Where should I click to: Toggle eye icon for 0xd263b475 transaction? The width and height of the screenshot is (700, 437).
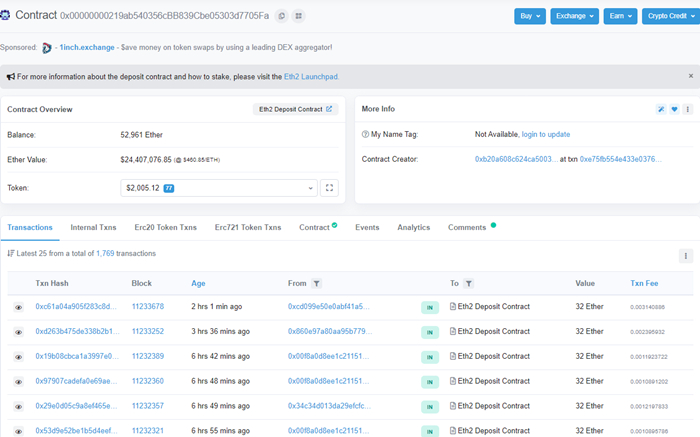(x=18, y=332)
